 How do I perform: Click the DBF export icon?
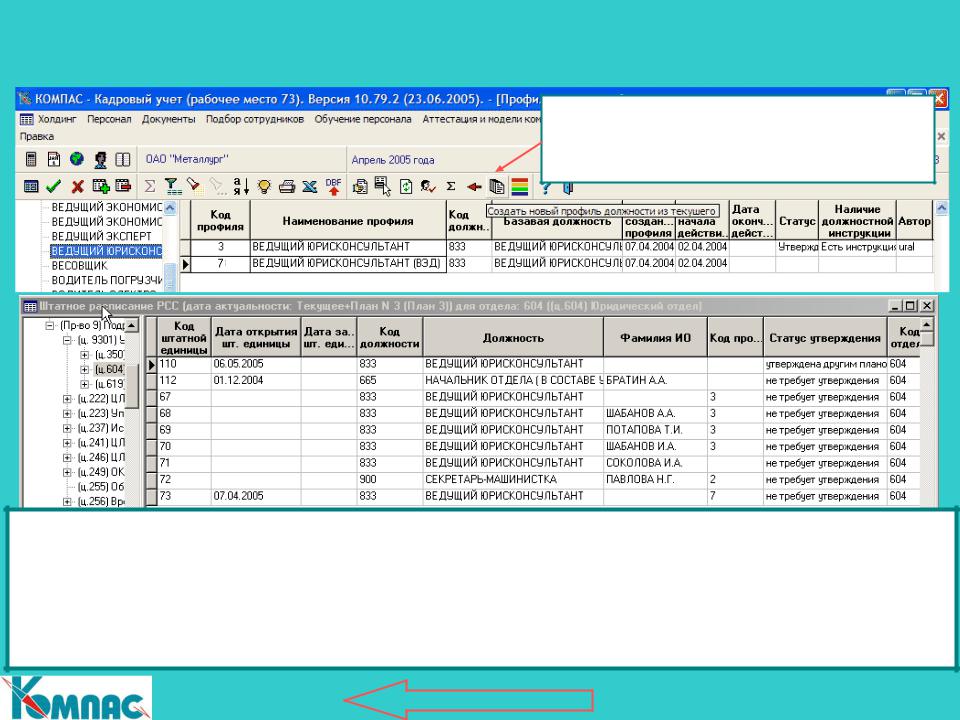coord(334,186)
